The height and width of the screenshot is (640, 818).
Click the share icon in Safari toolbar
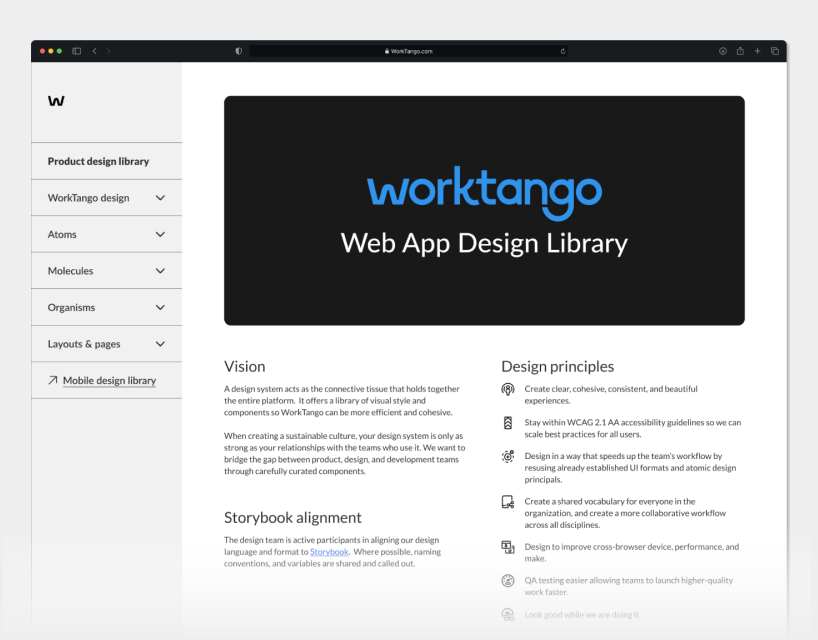pyautogui.click(x=740, y=51)
